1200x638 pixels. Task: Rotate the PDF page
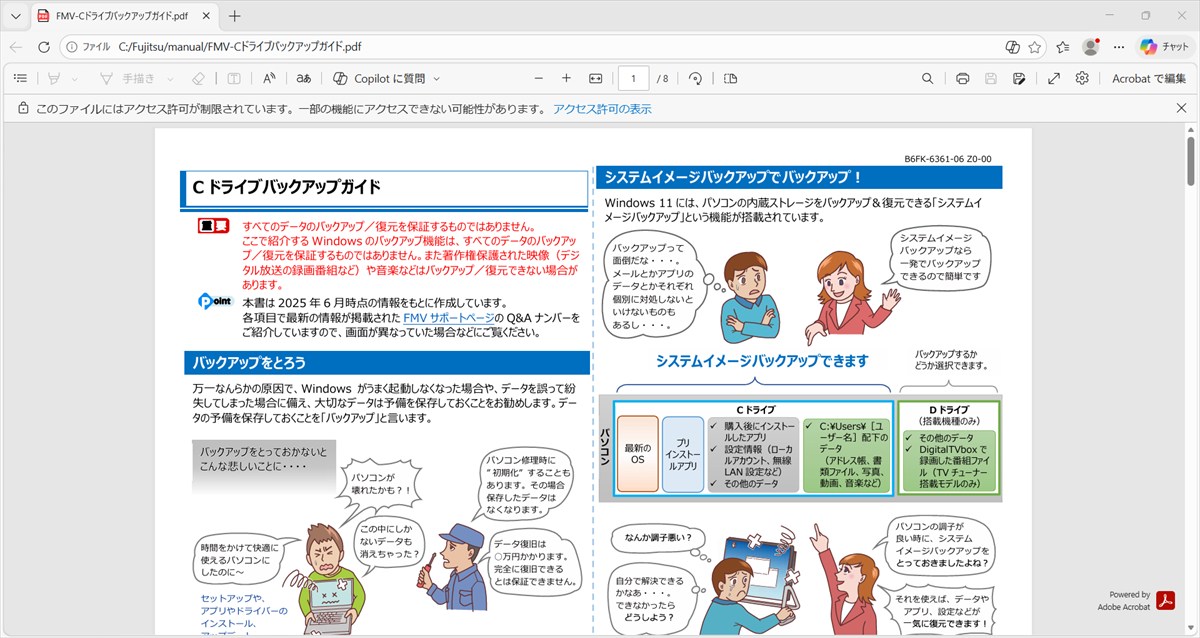(x=695, y=78)
